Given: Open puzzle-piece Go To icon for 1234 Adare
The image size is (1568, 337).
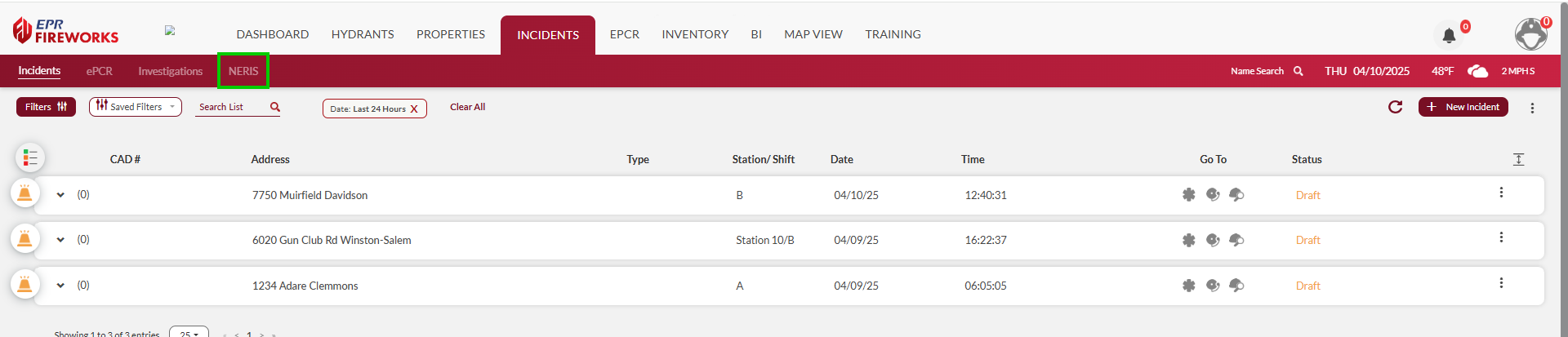Looking at the screenshot, I should (x=1189, y=286).
